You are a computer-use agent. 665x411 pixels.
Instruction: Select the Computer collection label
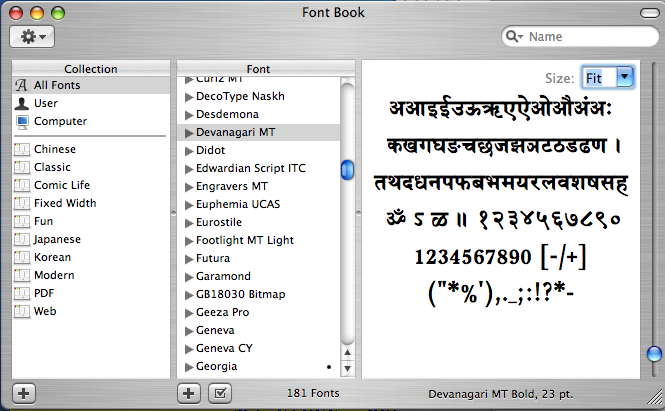click(x=60, y=121)
